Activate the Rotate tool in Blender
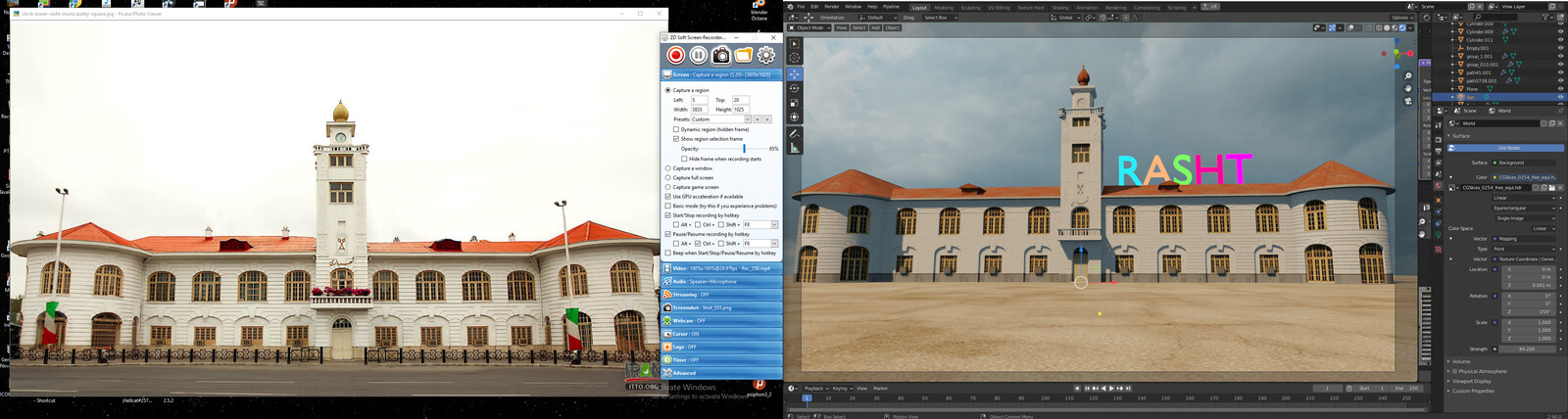This screenshot has width=1568, height=419. 794,88
